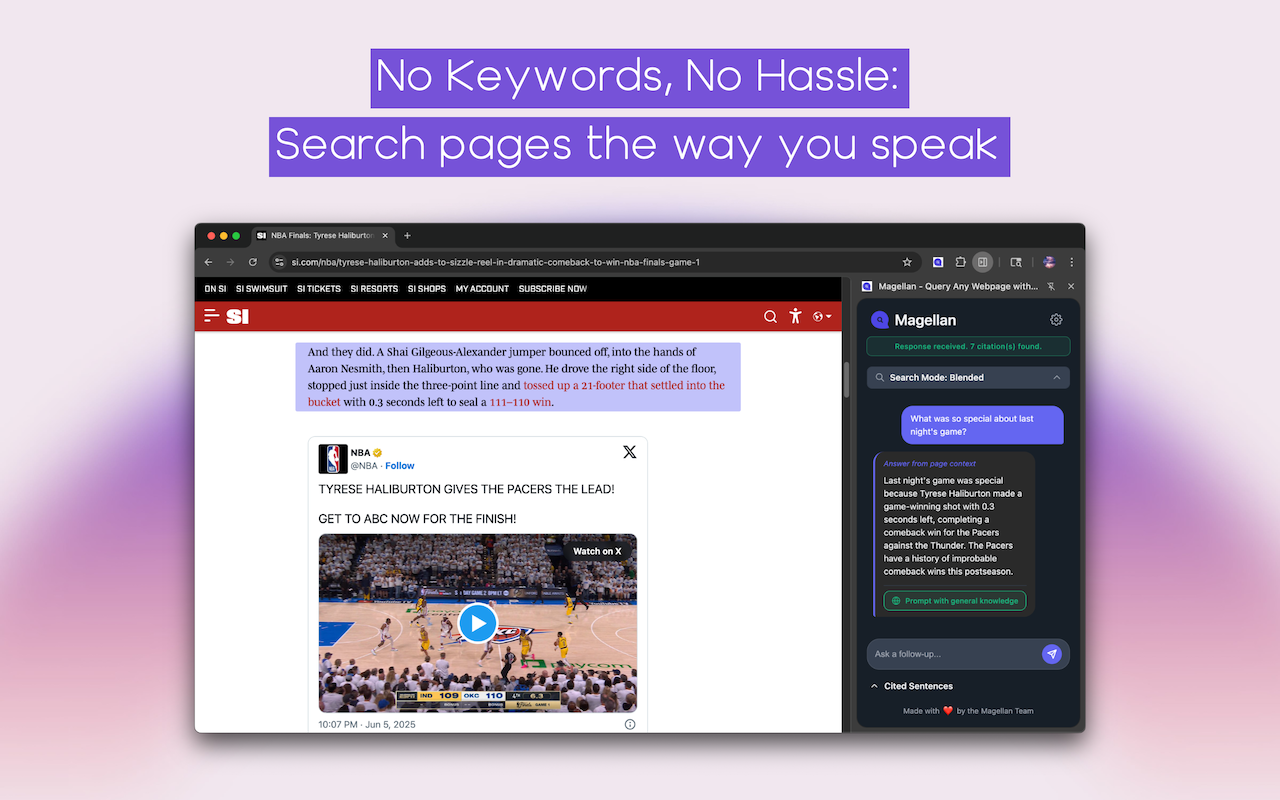
Task: Click the tweet timestamp 10:07 PM
Action: (367, 724)
